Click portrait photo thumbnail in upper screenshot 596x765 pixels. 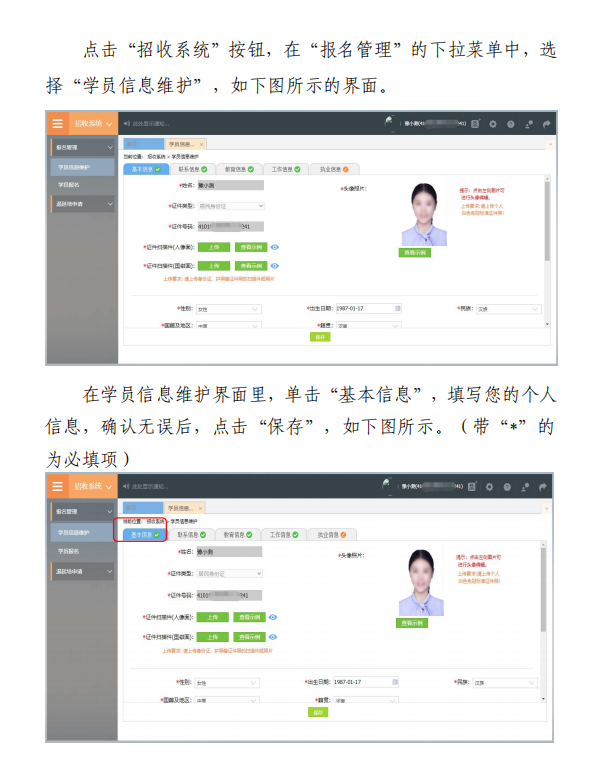coord(424,214)
